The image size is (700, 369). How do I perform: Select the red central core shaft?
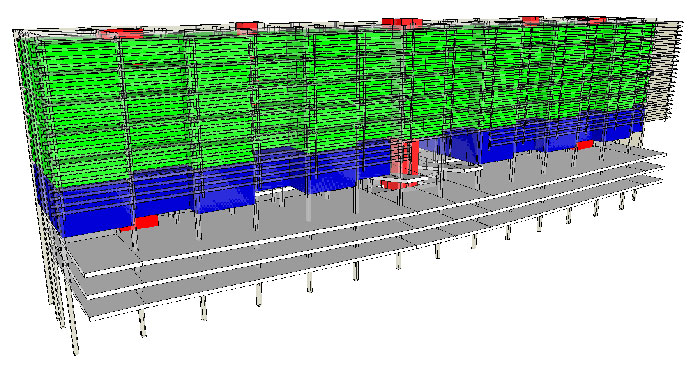pyautogui.click(x=404, y=158)
